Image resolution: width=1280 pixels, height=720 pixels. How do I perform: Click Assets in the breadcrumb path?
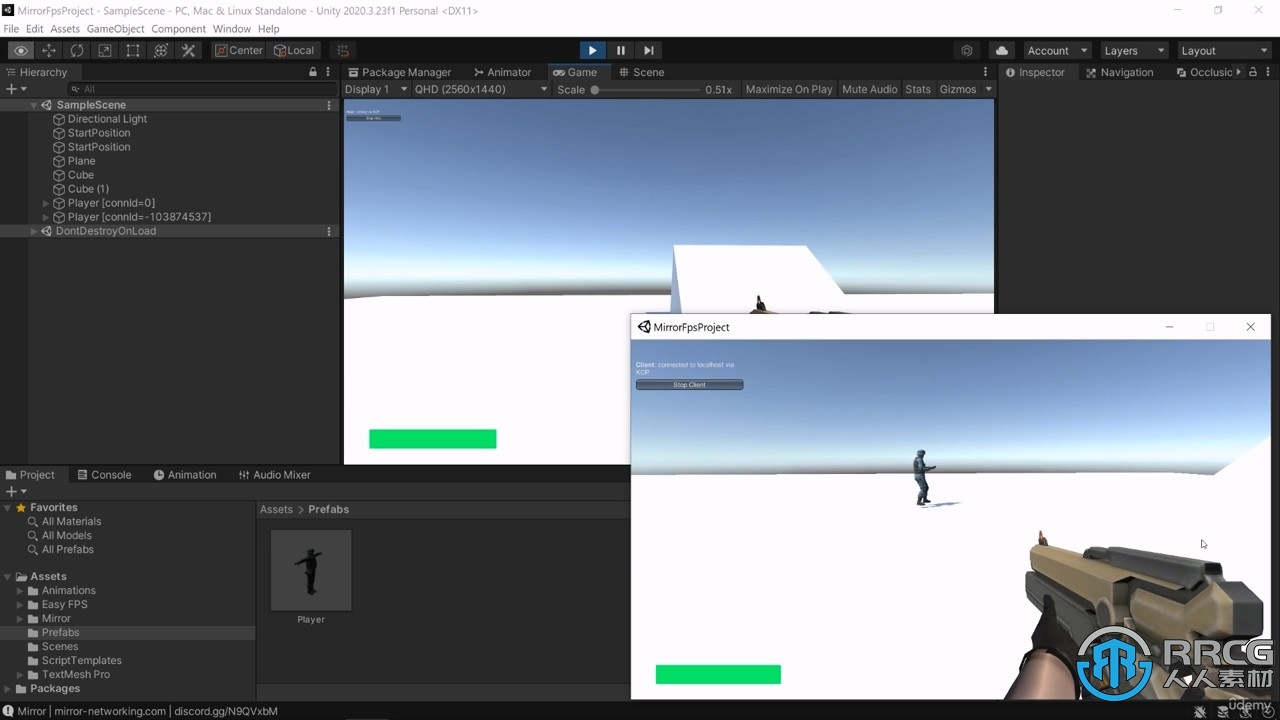click(276, 509)
